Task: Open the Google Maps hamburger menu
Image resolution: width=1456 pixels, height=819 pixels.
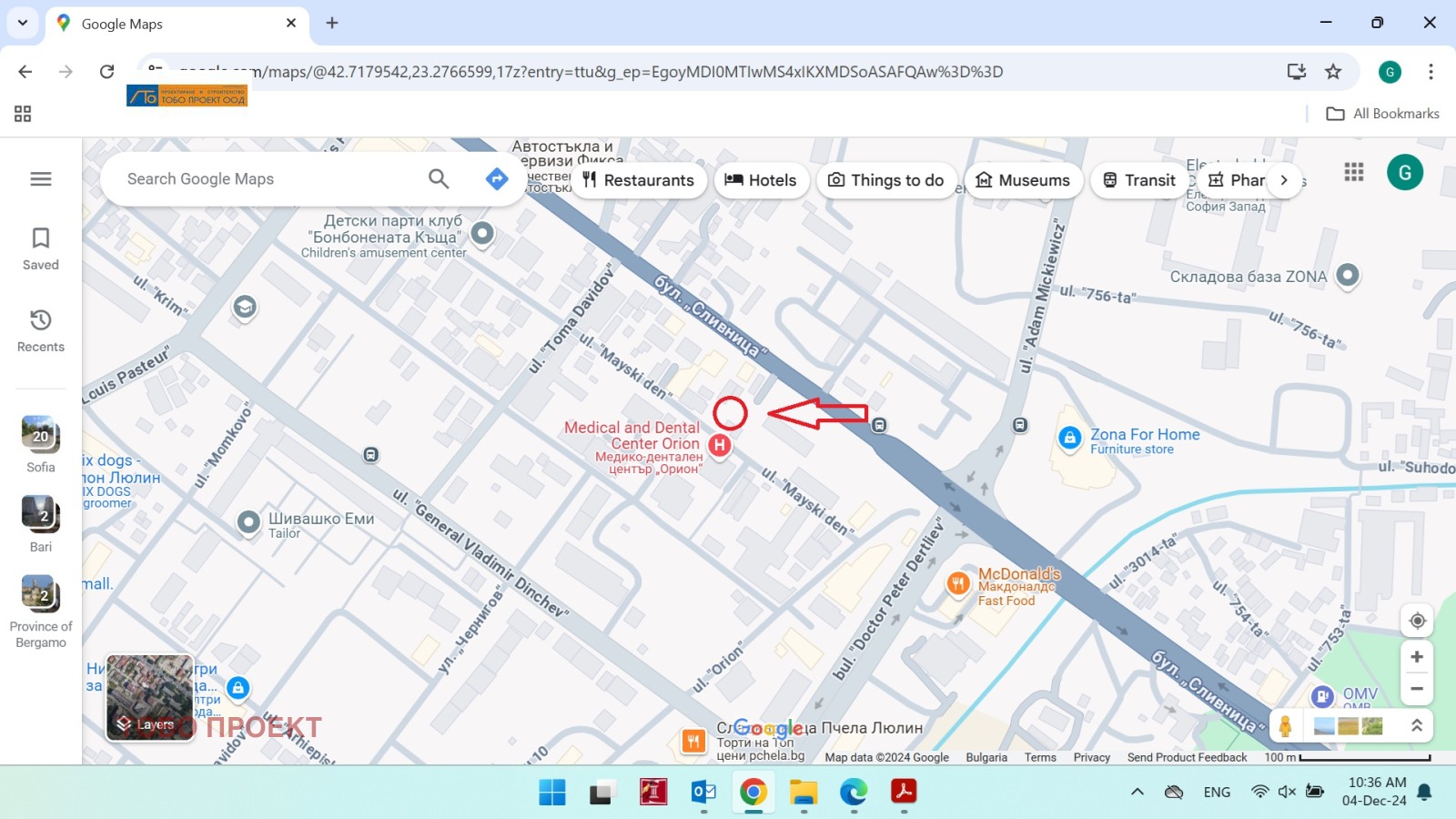Action: coord(41,179)
